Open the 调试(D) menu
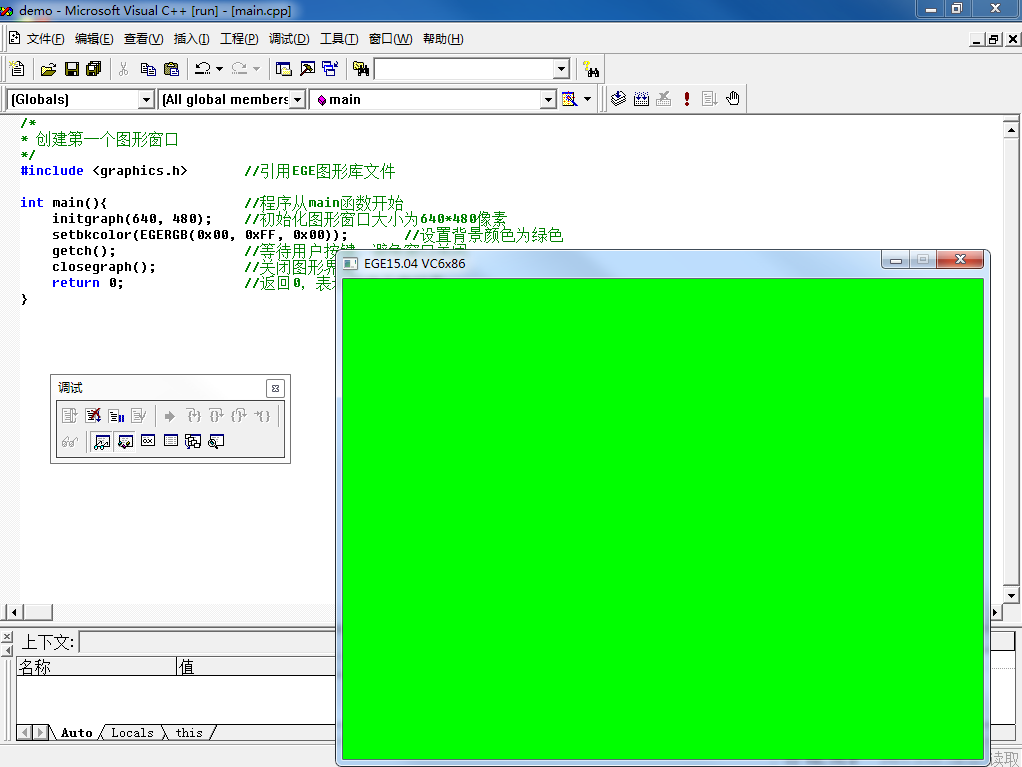Image resolution: width=1022 pixels, height=767 pixels. tap(288, 39)
